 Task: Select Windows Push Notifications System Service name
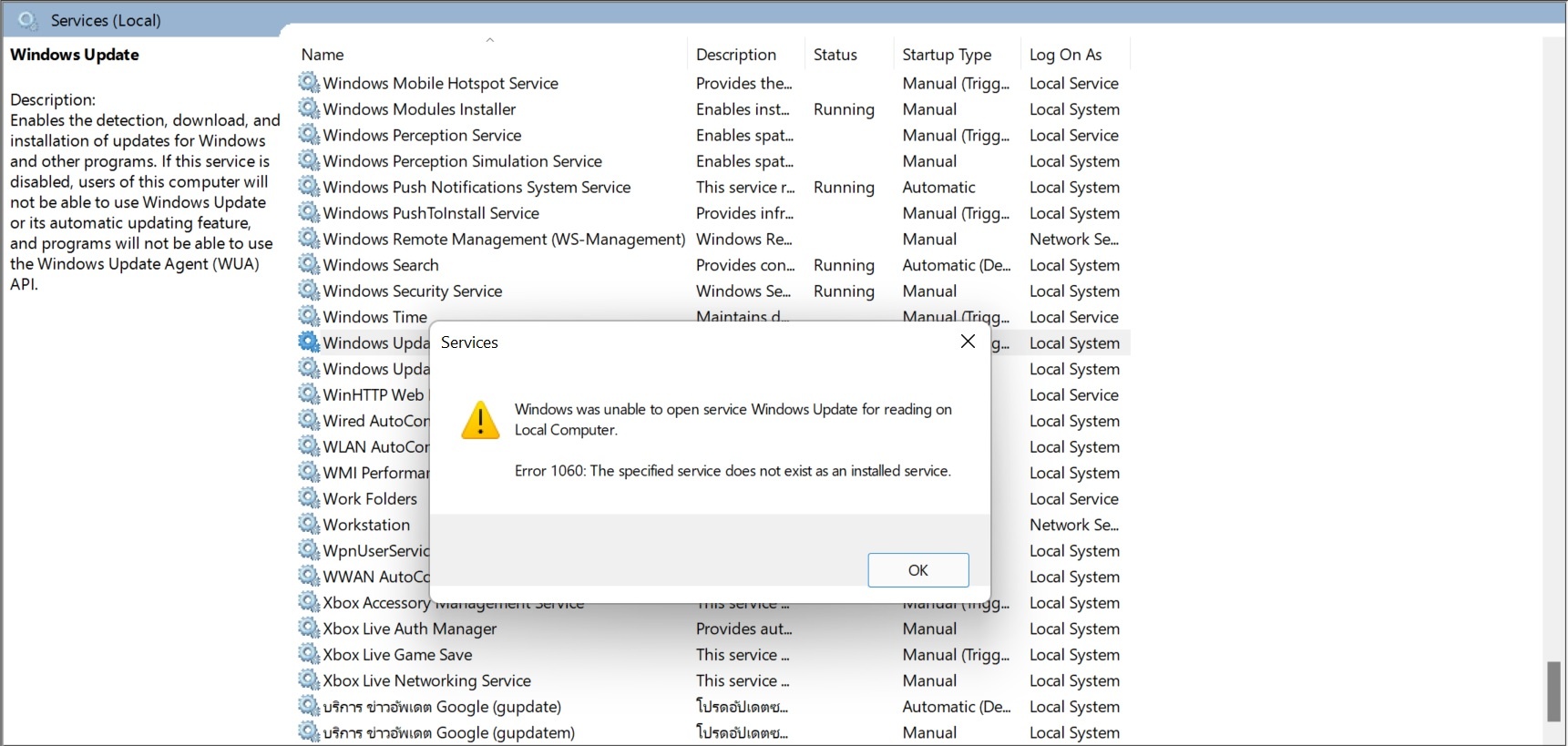tap(477, 187)
